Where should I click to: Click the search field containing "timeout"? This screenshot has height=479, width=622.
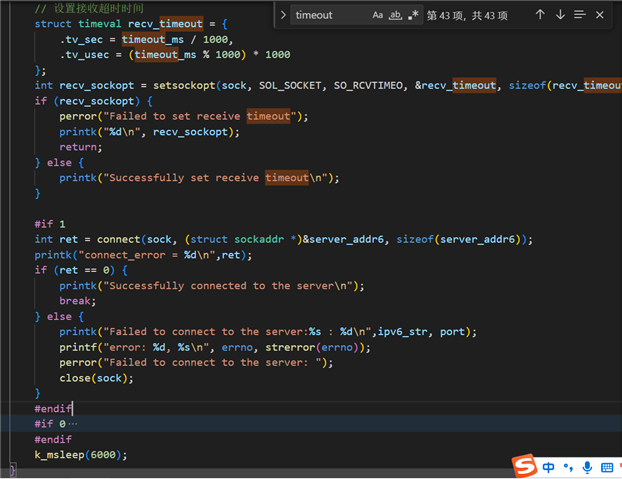(x=328, y=15)
